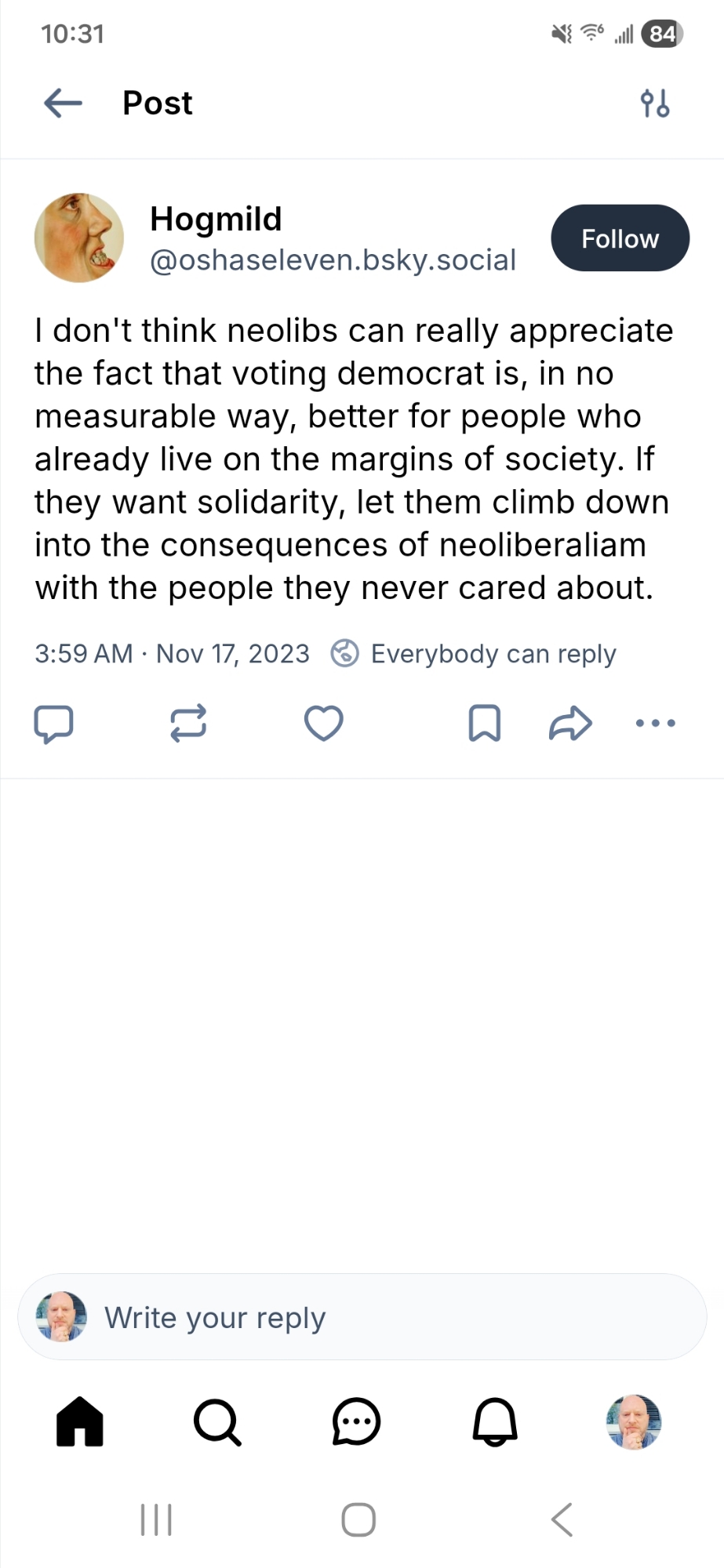Tap the back arrow icon
Viewport: 724px width, 1568px height.
tap(64, 103)
